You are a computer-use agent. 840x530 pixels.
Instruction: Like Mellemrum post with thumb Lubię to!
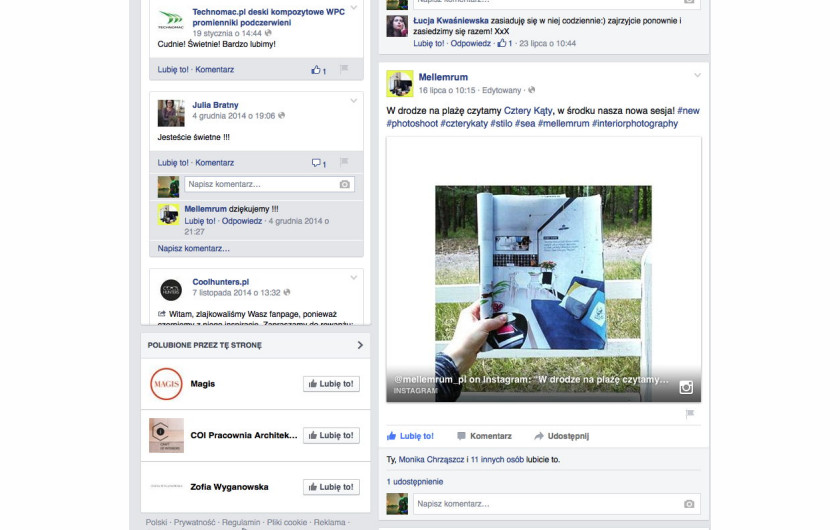(x=410, y=436)
